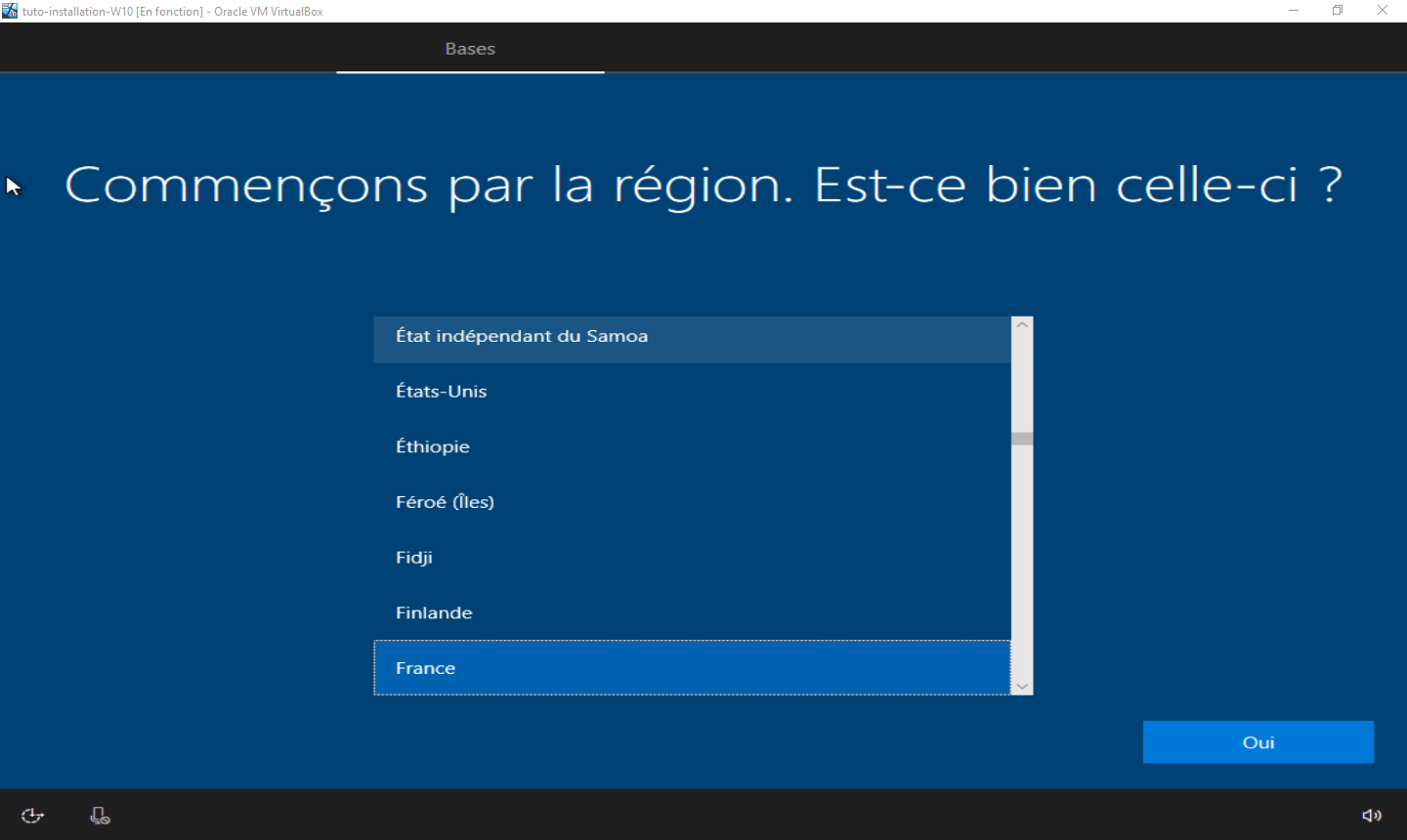Viewport: 1407px width, 840px height.
Task: Open the Ease of Access options icon
Action: (x=32, y=816)
